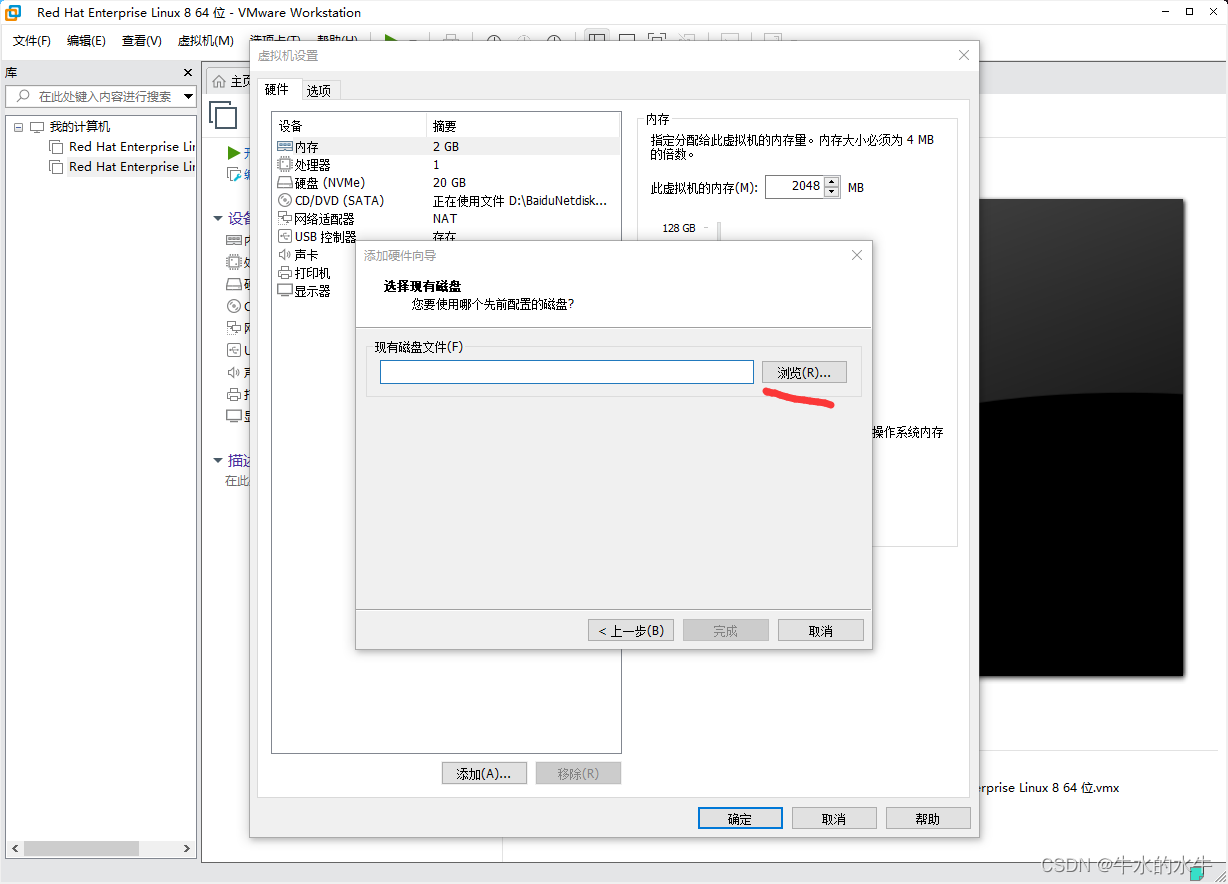
Task: Click the 'NAT' summary cell
Action: coord(445,219)
